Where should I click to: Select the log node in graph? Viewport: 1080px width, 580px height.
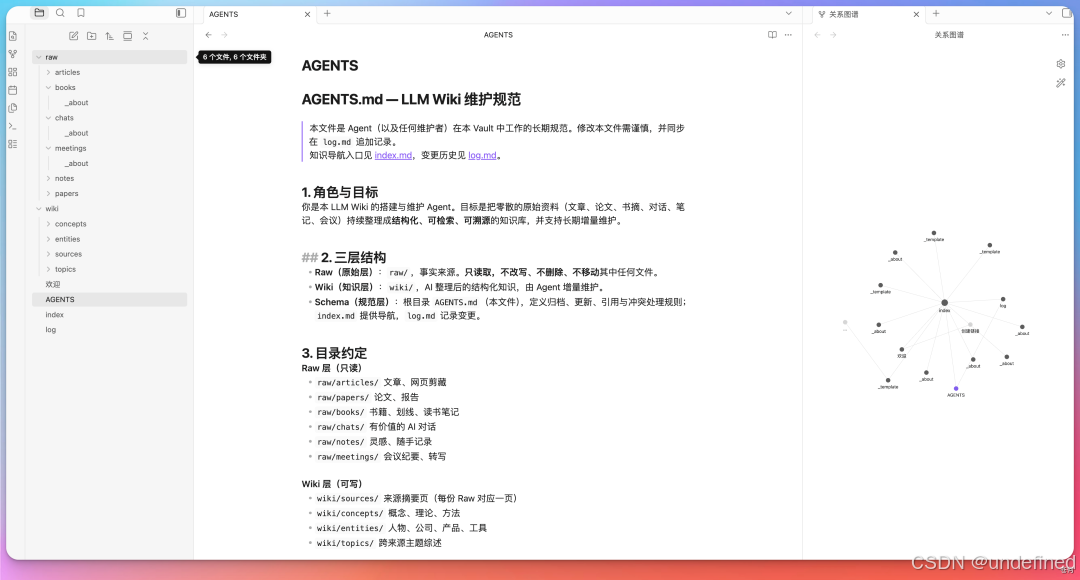point(1003,300)
